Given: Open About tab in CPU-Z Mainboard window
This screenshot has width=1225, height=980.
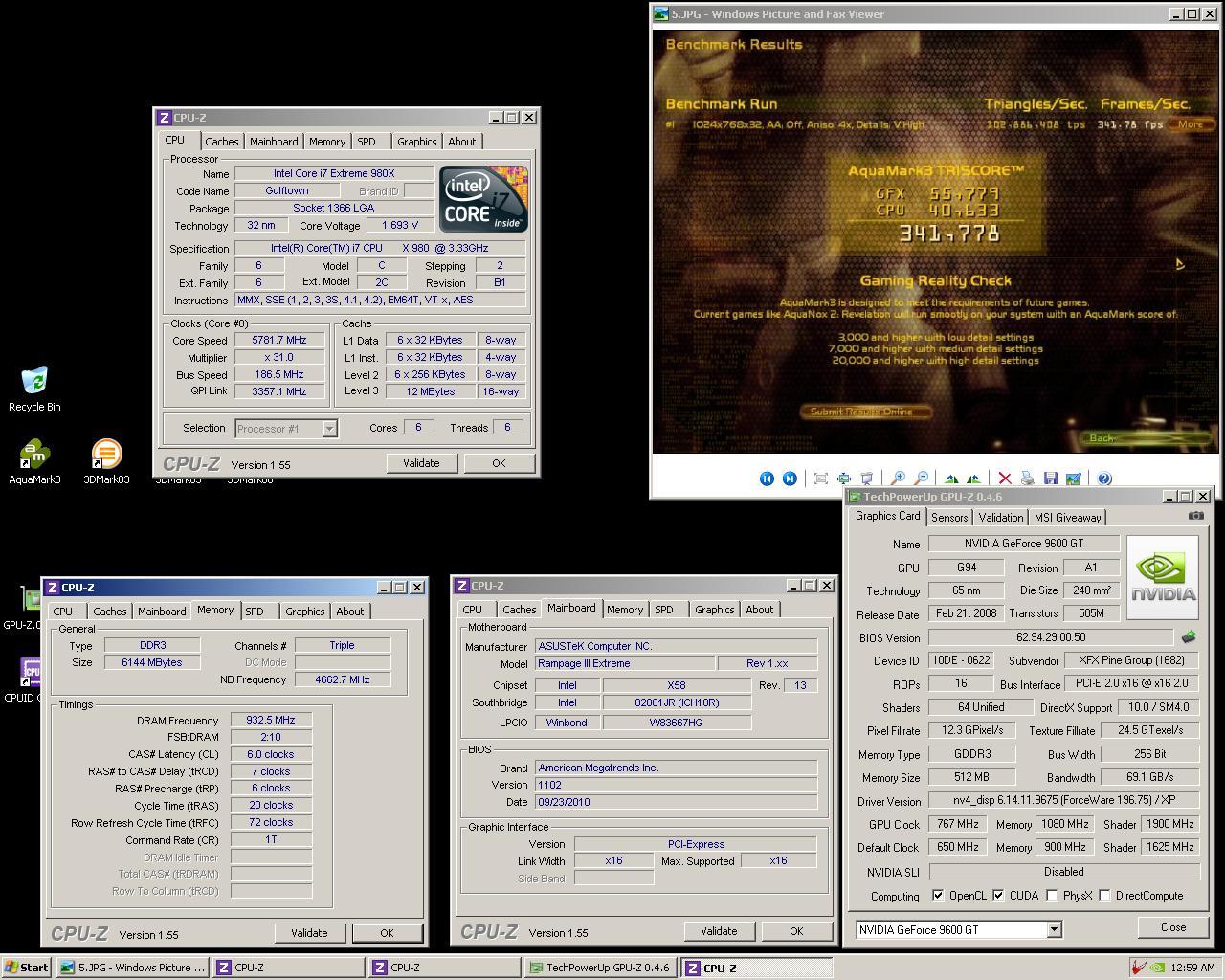Looking at the screenshot, I should [x=760, y=610].
